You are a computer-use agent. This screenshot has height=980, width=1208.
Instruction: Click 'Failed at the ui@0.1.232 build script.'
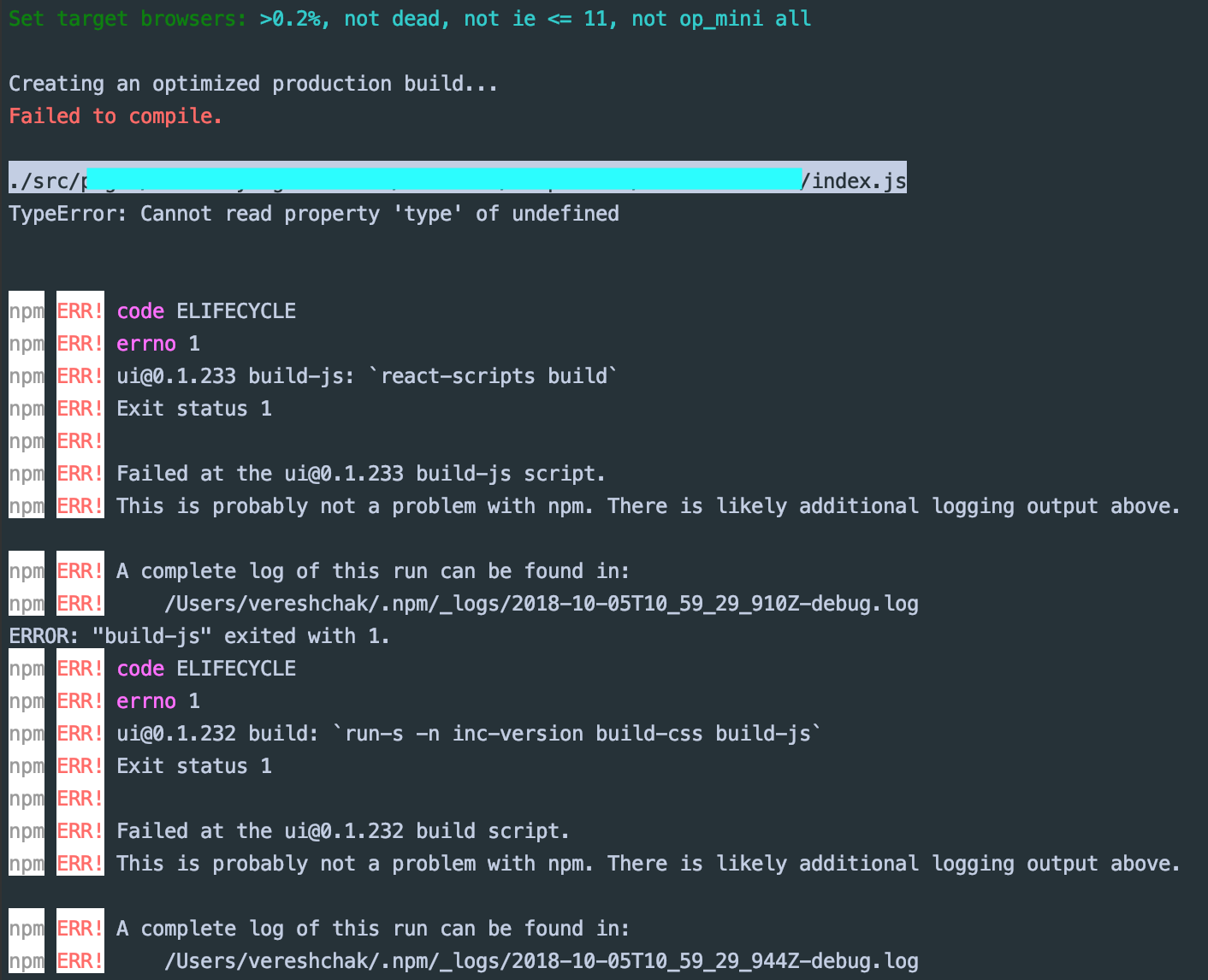[343, 831]
